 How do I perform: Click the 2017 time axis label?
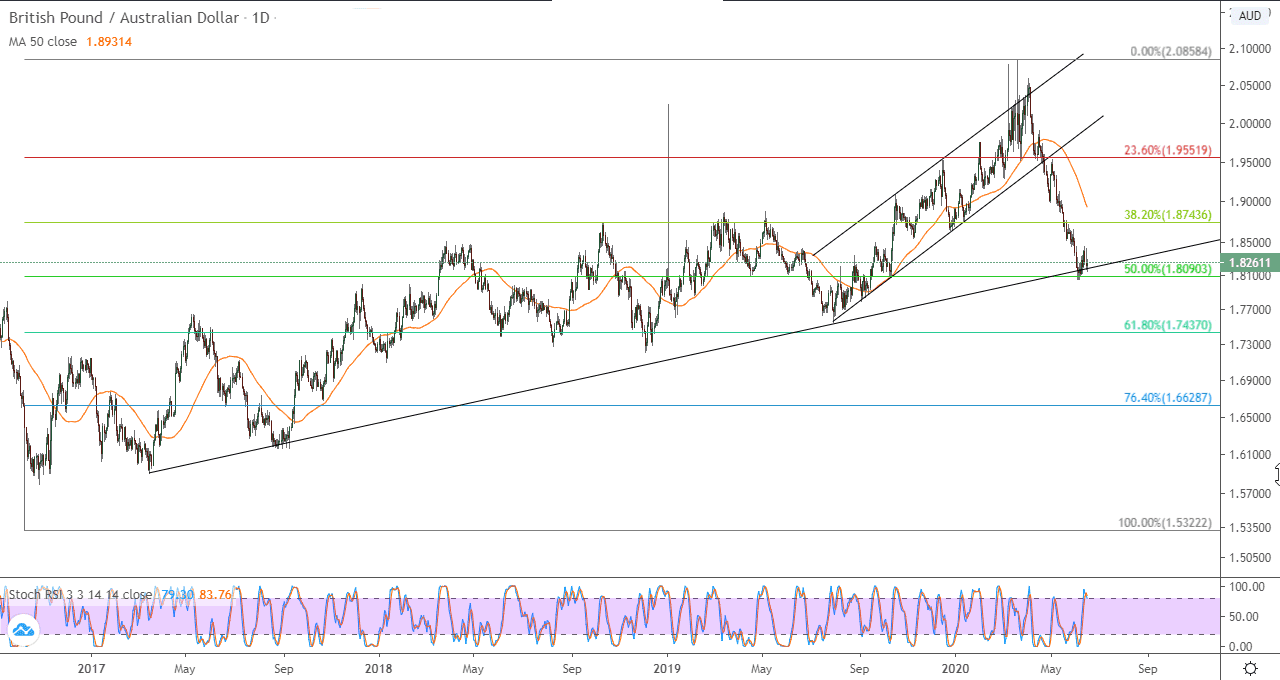(x=91, y=667)
